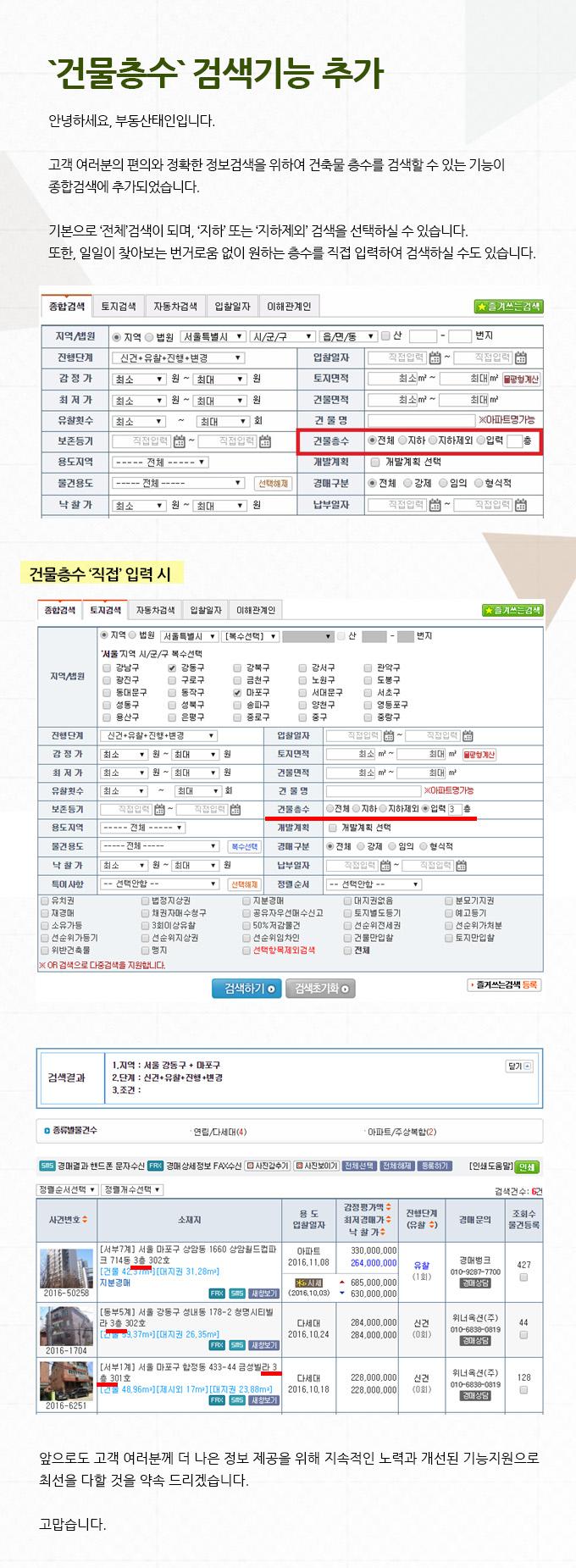Viewport: 576px width, 1568px height.
Task: Click the green 인쇄 print button
Action: [527, 1166]
